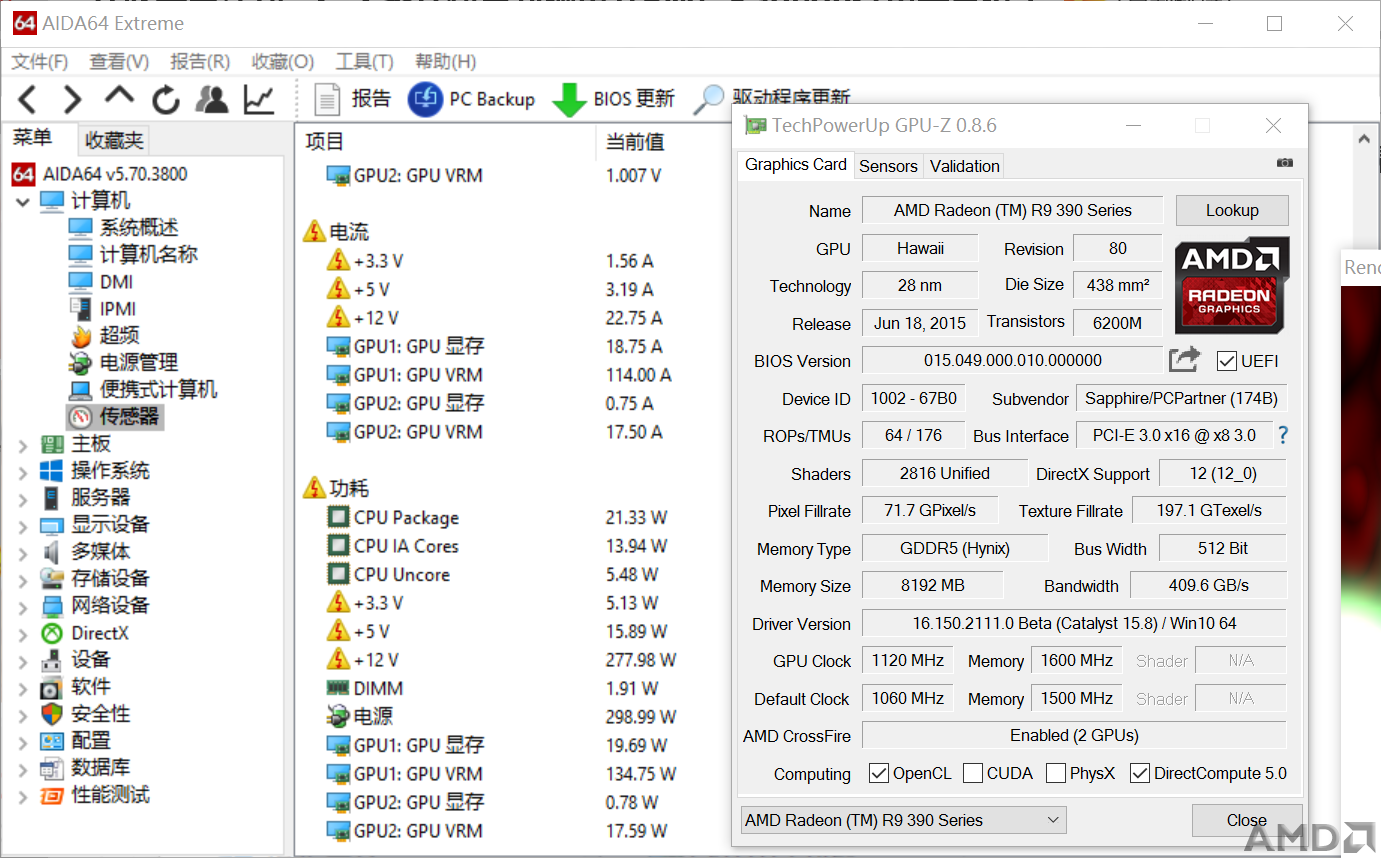This screenshot has height=858, width=1381.
Task: Open the 查看(V) menu
Action: (x=119, y=62)
